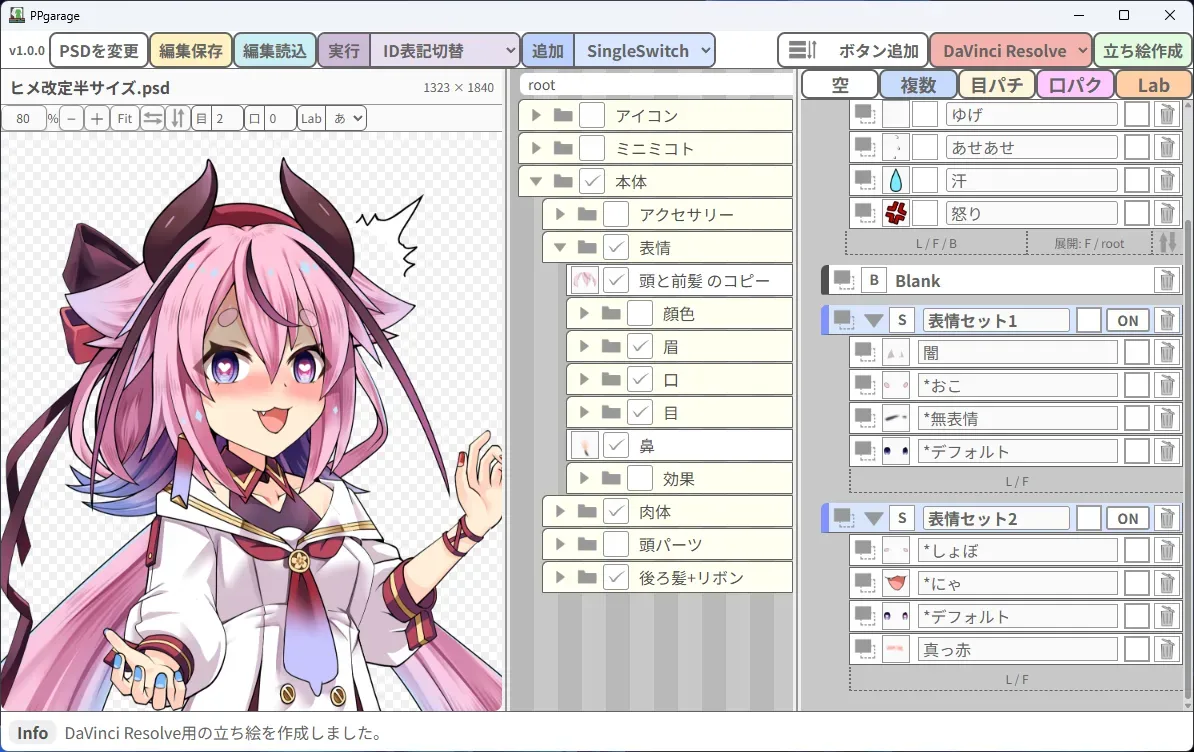Click the zoom percentage field showing 80
This screenshot has height=752, width=1194.
[x=24, y=118]
